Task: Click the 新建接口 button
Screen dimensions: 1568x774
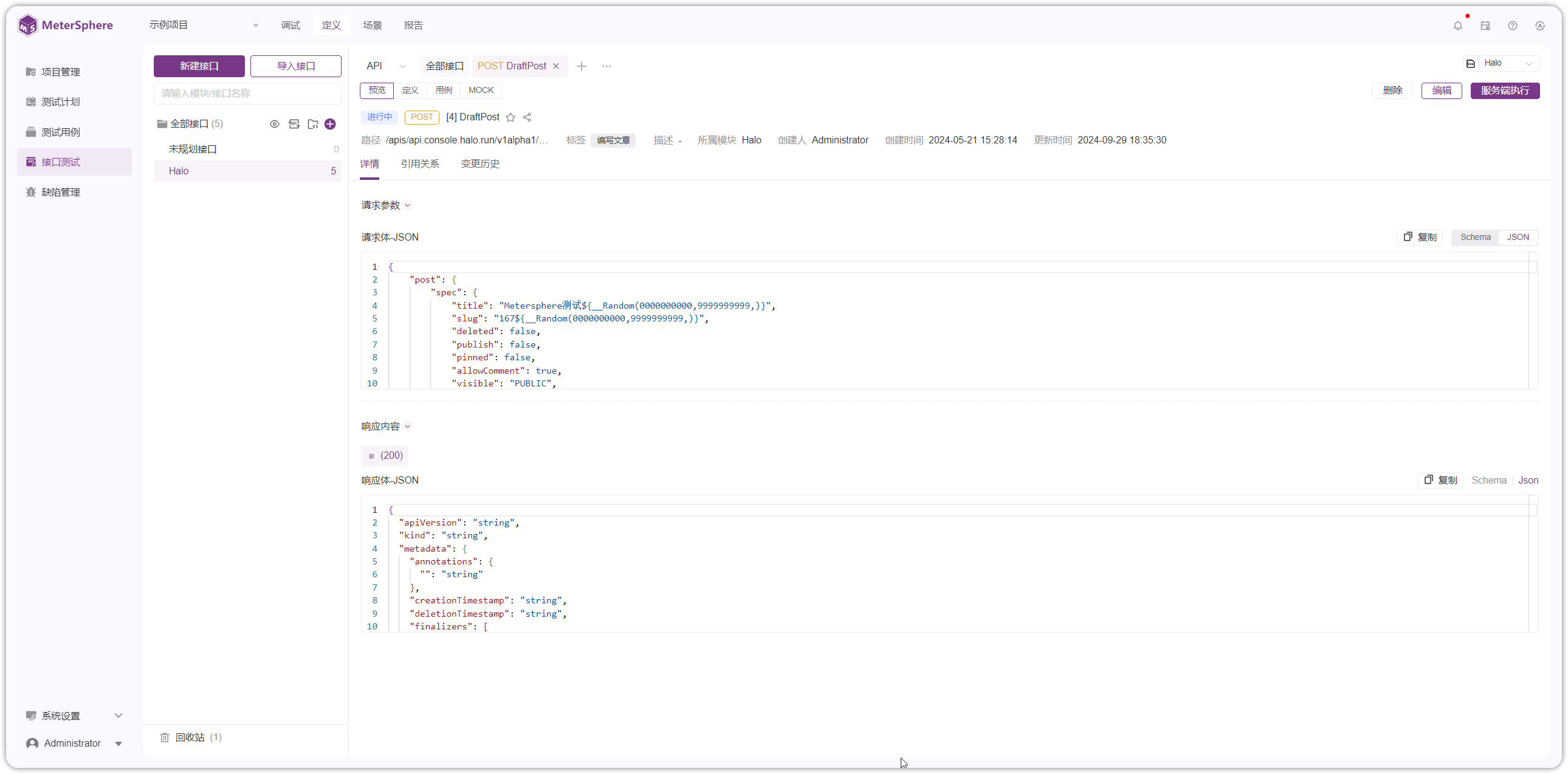Action: 199,66
